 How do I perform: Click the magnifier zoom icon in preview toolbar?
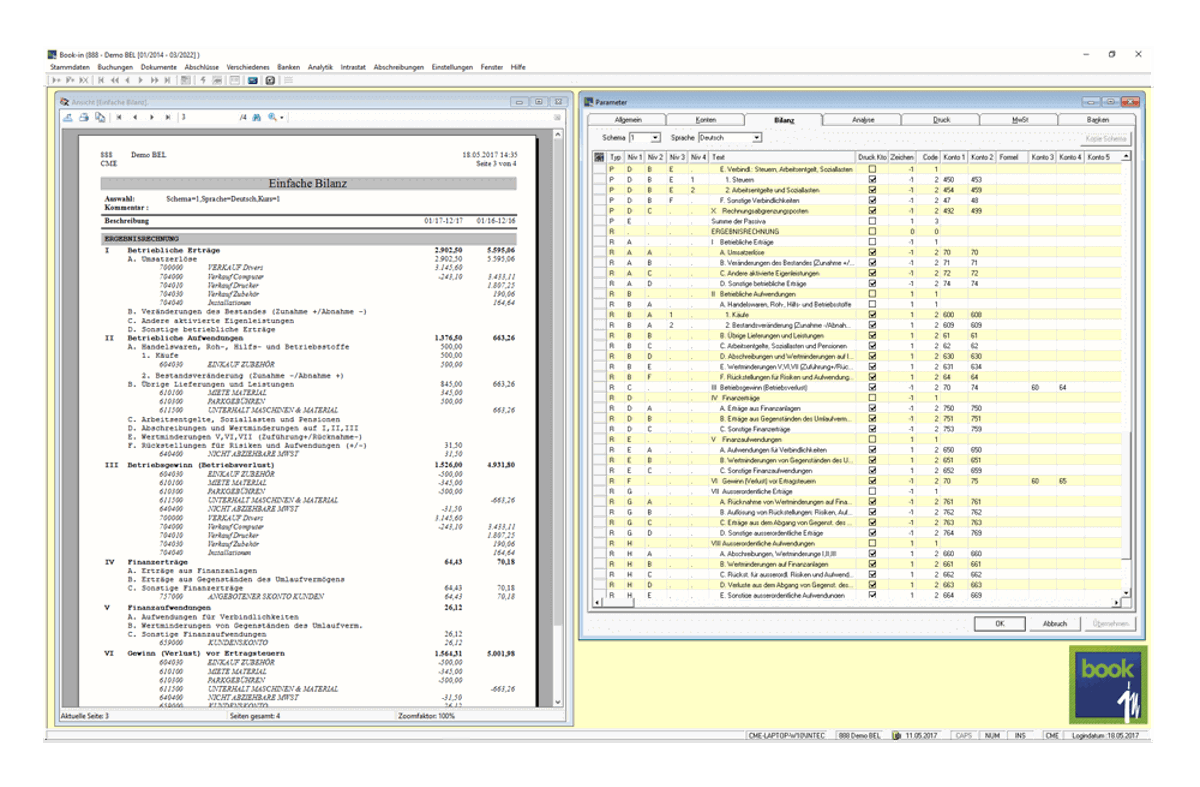(272, 117)
